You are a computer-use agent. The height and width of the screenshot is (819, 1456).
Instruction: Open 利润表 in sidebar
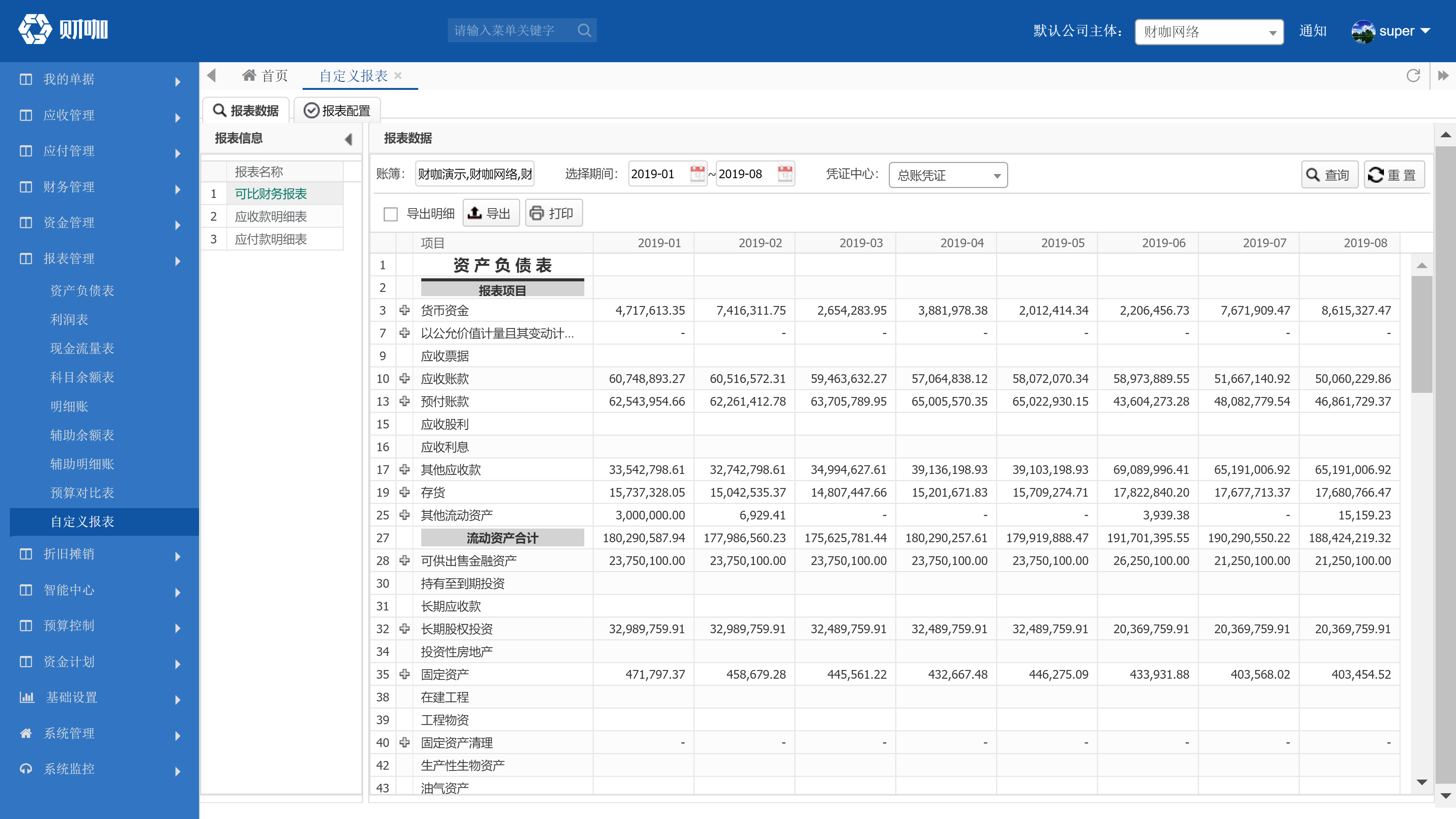point(69,319)
